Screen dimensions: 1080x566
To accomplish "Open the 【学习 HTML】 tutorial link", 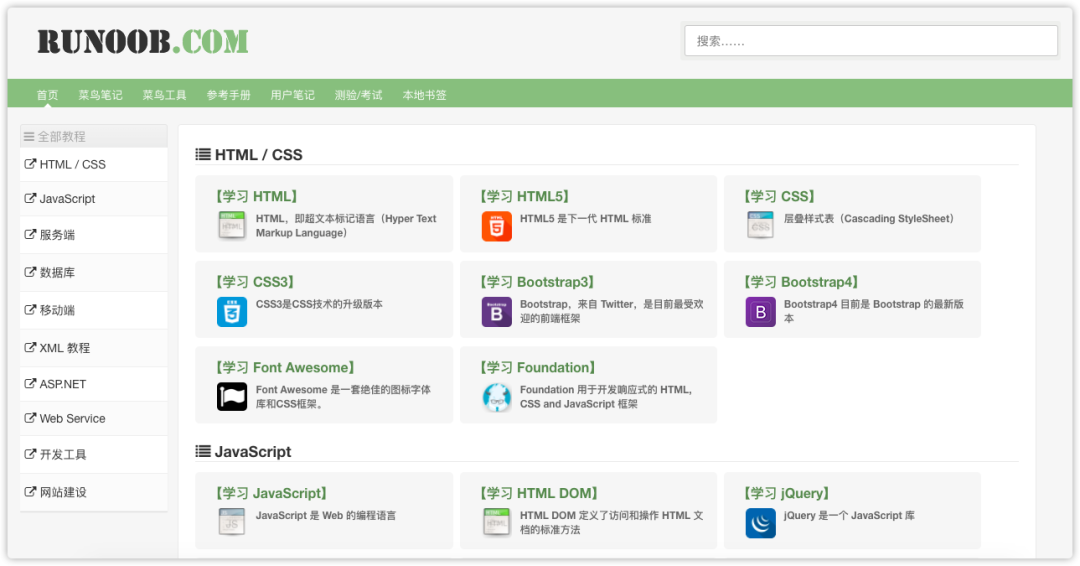I will tap(256, 196).
